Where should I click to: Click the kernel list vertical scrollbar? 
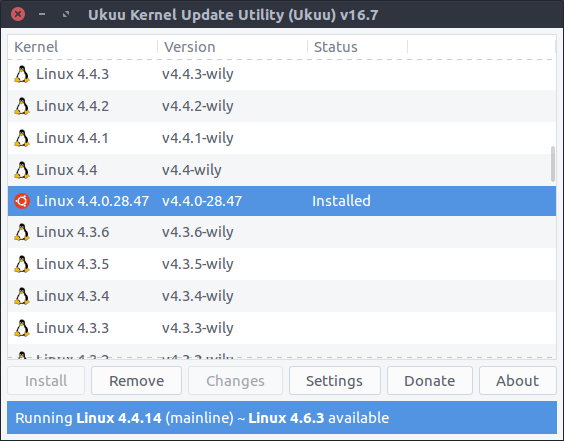[x=553, y=164]
